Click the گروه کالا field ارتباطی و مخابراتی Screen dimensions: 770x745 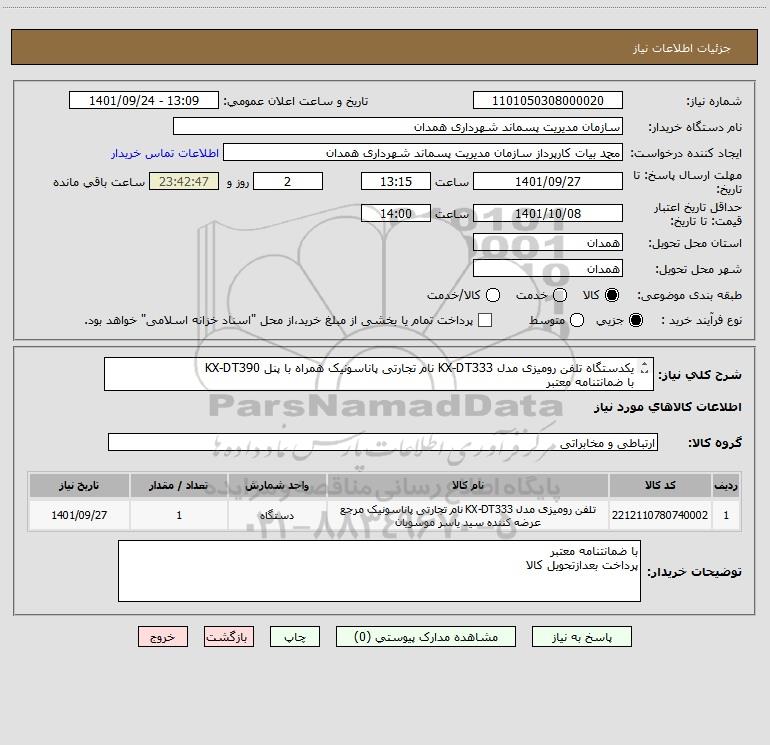coord(383,442)
